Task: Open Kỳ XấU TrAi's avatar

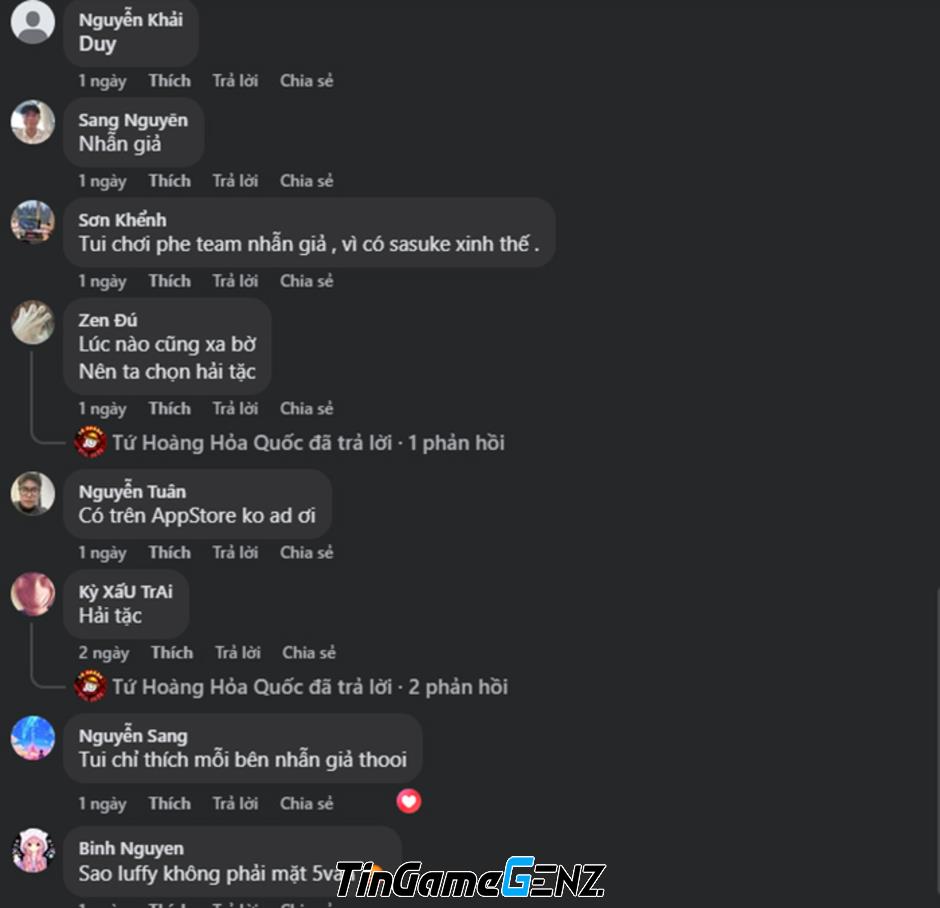Action: [33, 594]
